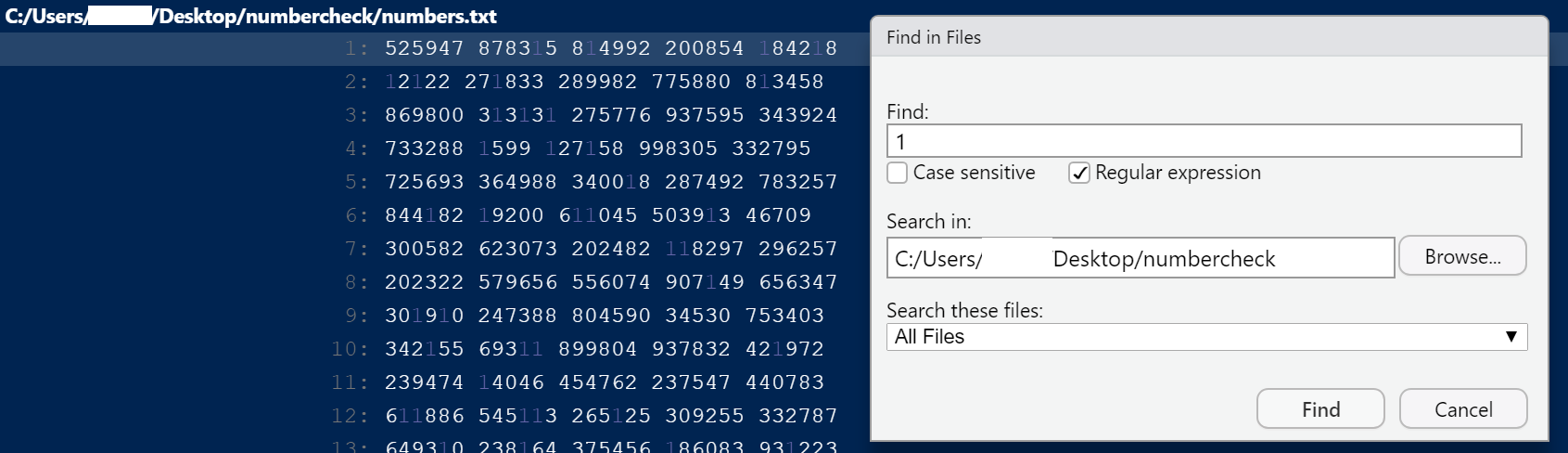Select result line 9 starting with 301910
Viewport: 1568px width, 453px height.
click(435, 316)
